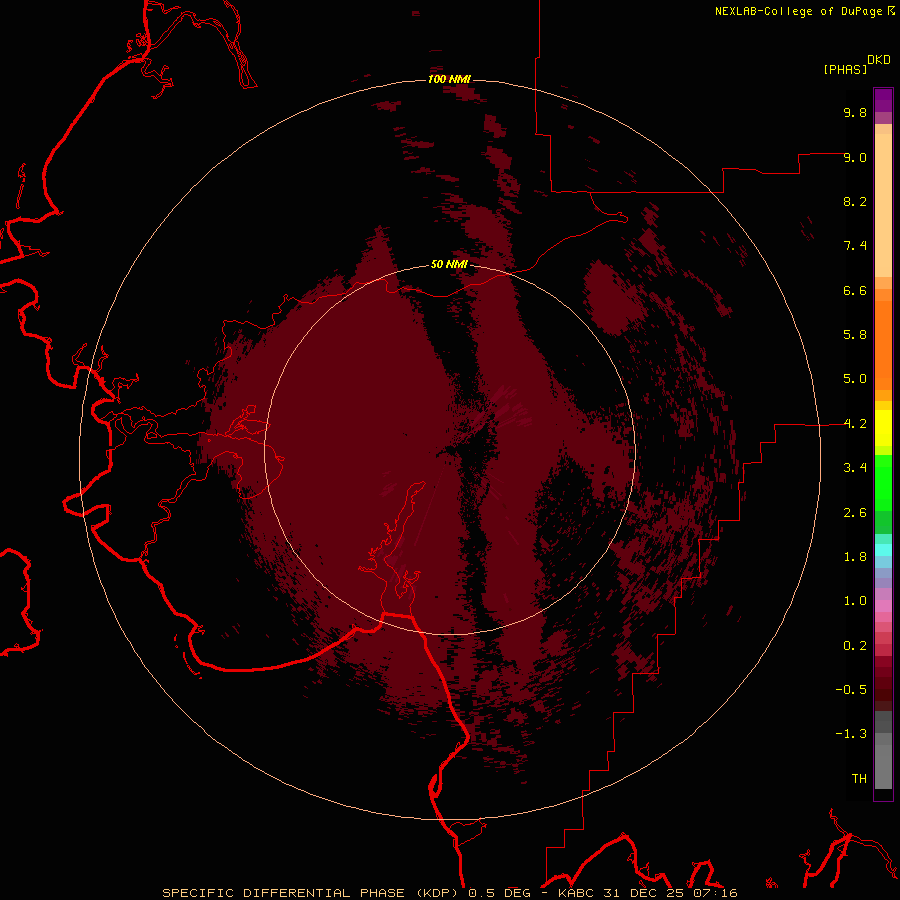The height and width of the screenshot is (900, 900).
Task: Click the 31 DEC 25 date in the caption
Action: click(x=643, y=893)
